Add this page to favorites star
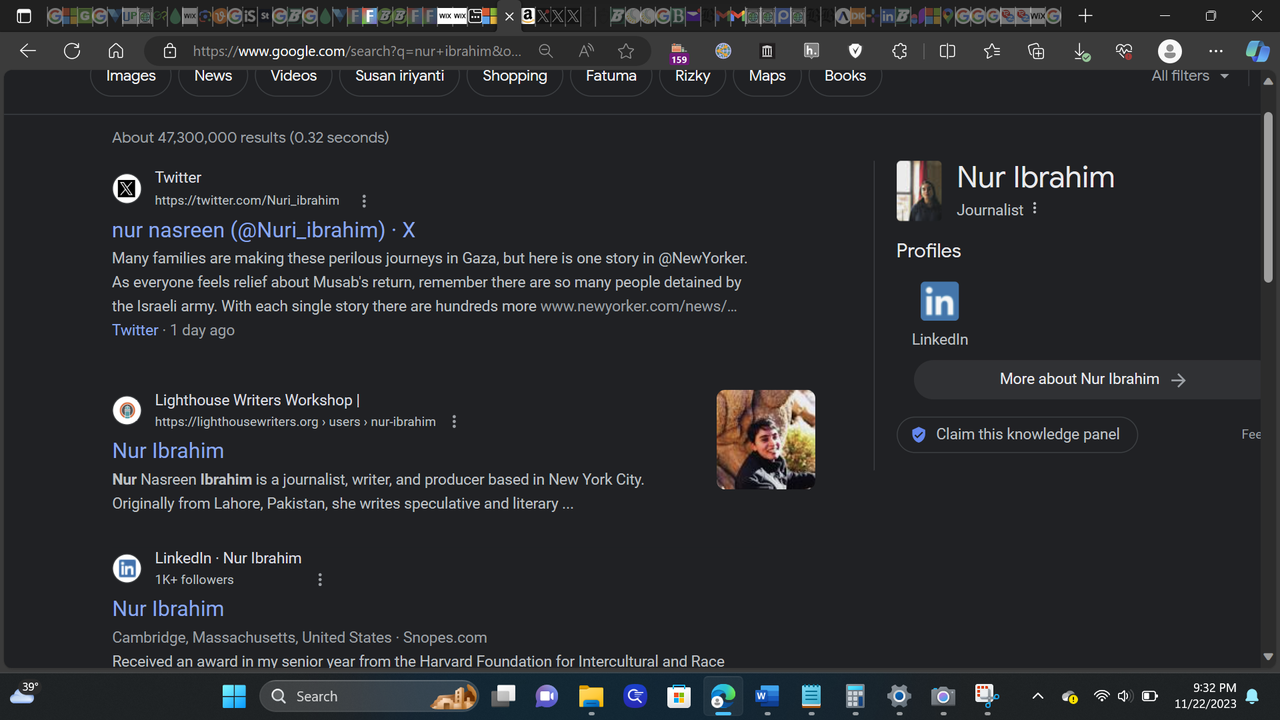Screen dimensions: 1280x720 coord(626,51)
